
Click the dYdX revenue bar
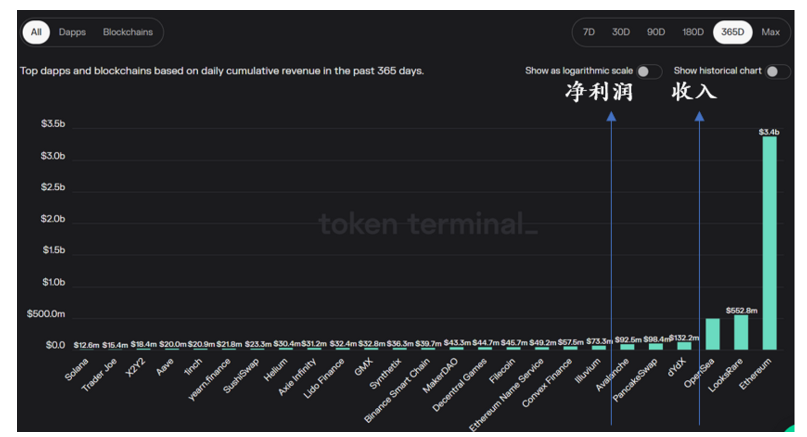[684, 346]
